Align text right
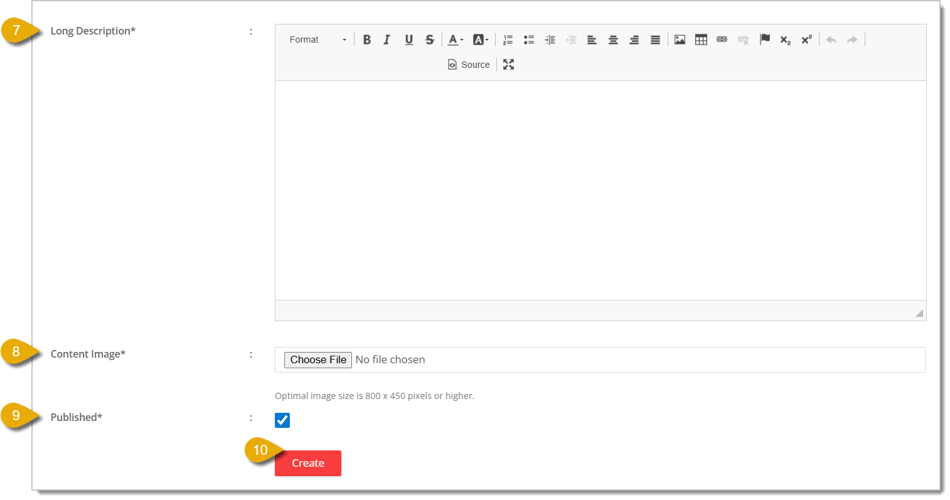 (634, 40)
